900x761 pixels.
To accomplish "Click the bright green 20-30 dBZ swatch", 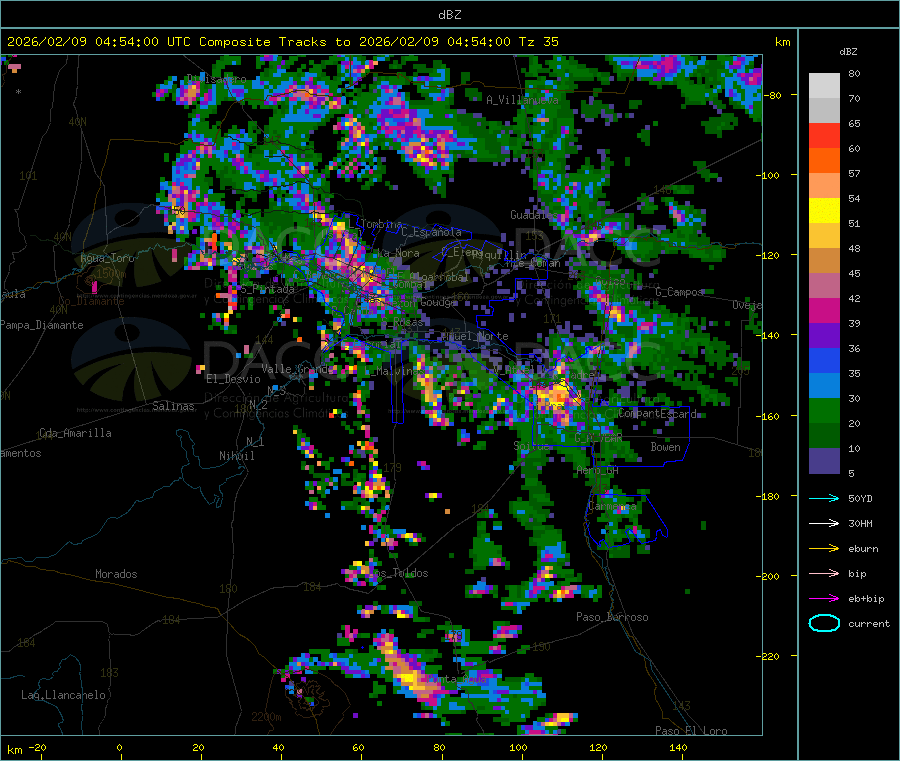I will coord(824,410).
